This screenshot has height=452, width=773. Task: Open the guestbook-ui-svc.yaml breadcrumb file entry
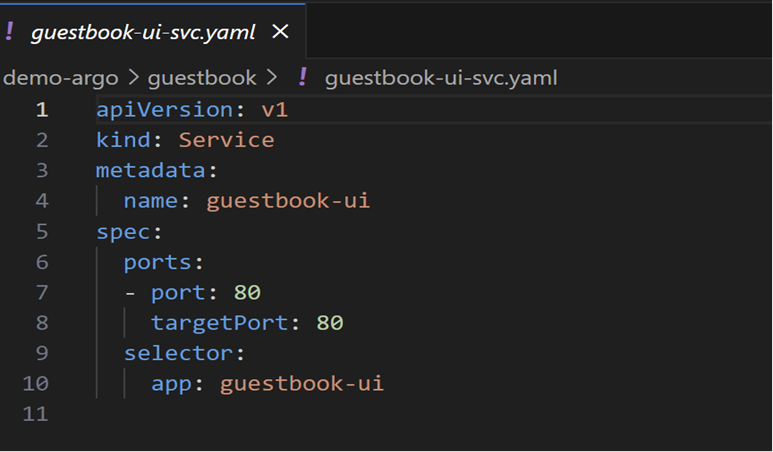pos(440,77)
